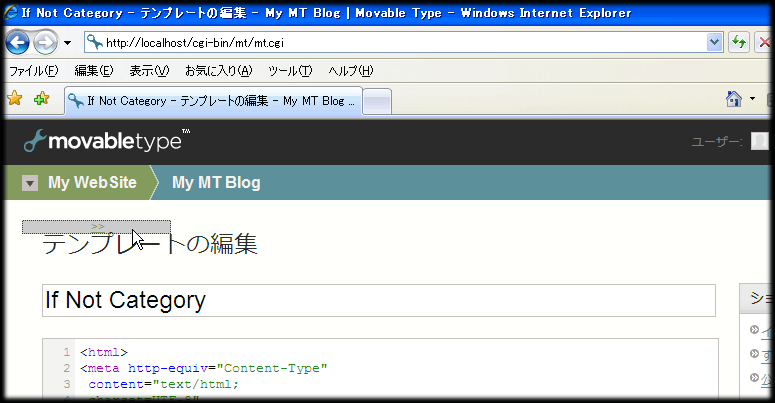Open the Home button dropdown arrow

click(x=752, y=99)
